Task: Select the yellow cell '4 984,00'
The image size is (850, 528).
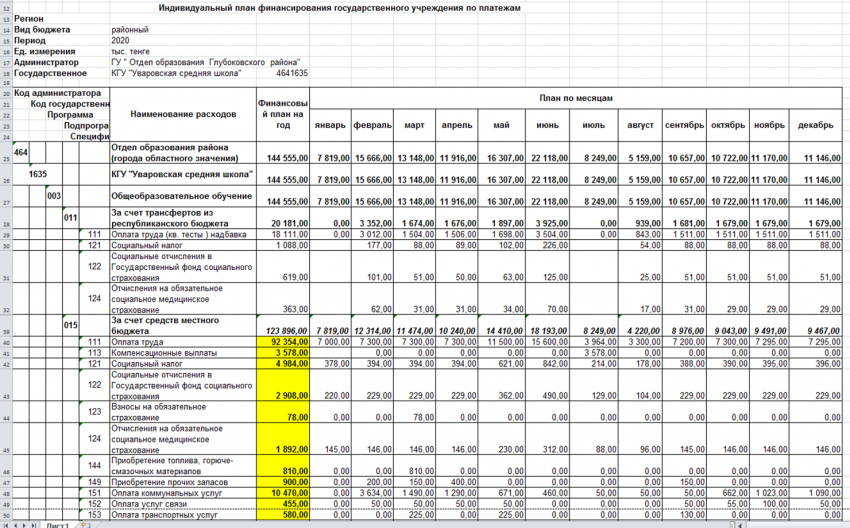Action: point(282,364)
